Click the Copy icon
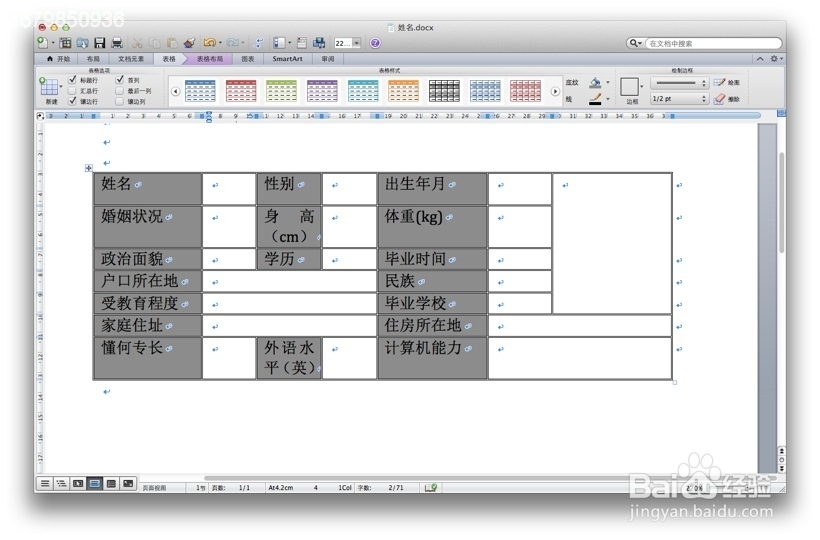 coord(155,43)
